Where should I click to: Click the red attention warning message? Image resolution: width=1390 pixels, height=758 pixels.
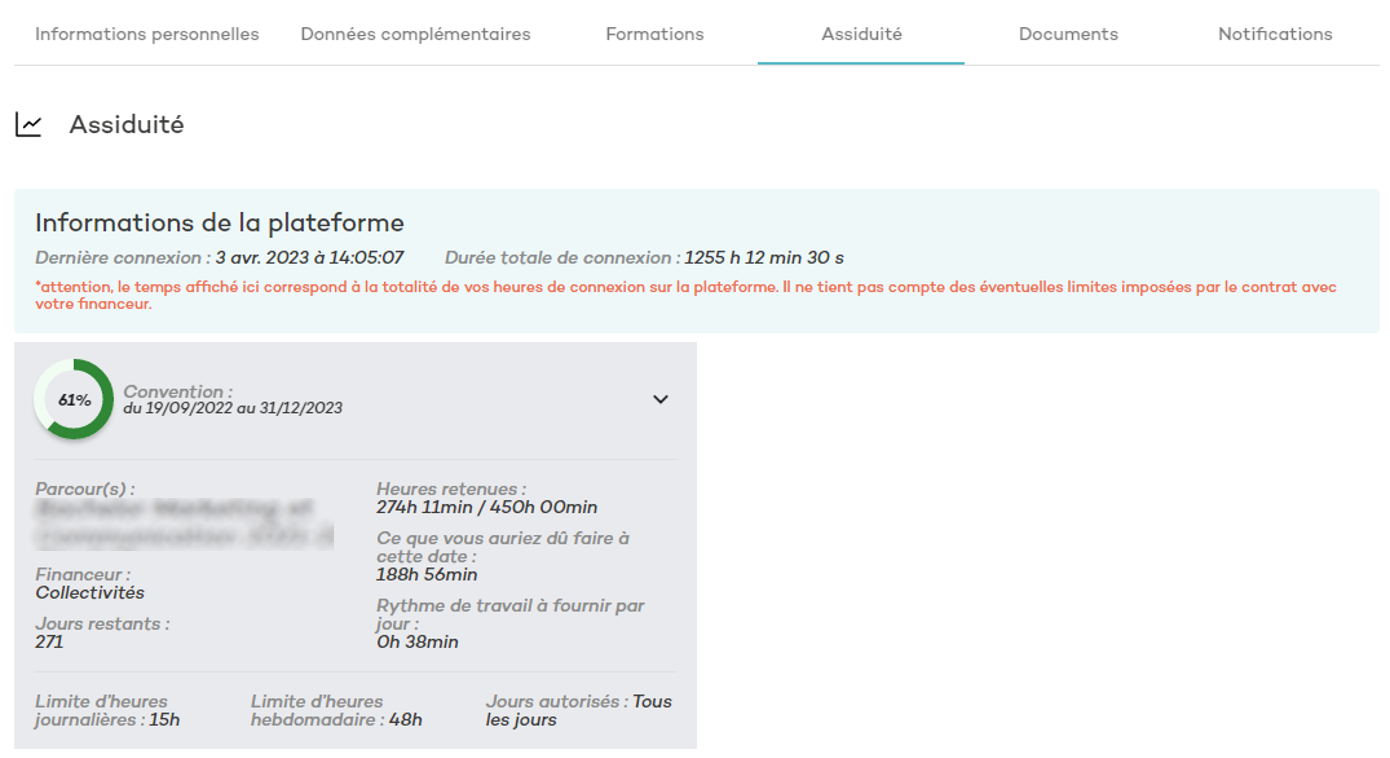point(685,295)
